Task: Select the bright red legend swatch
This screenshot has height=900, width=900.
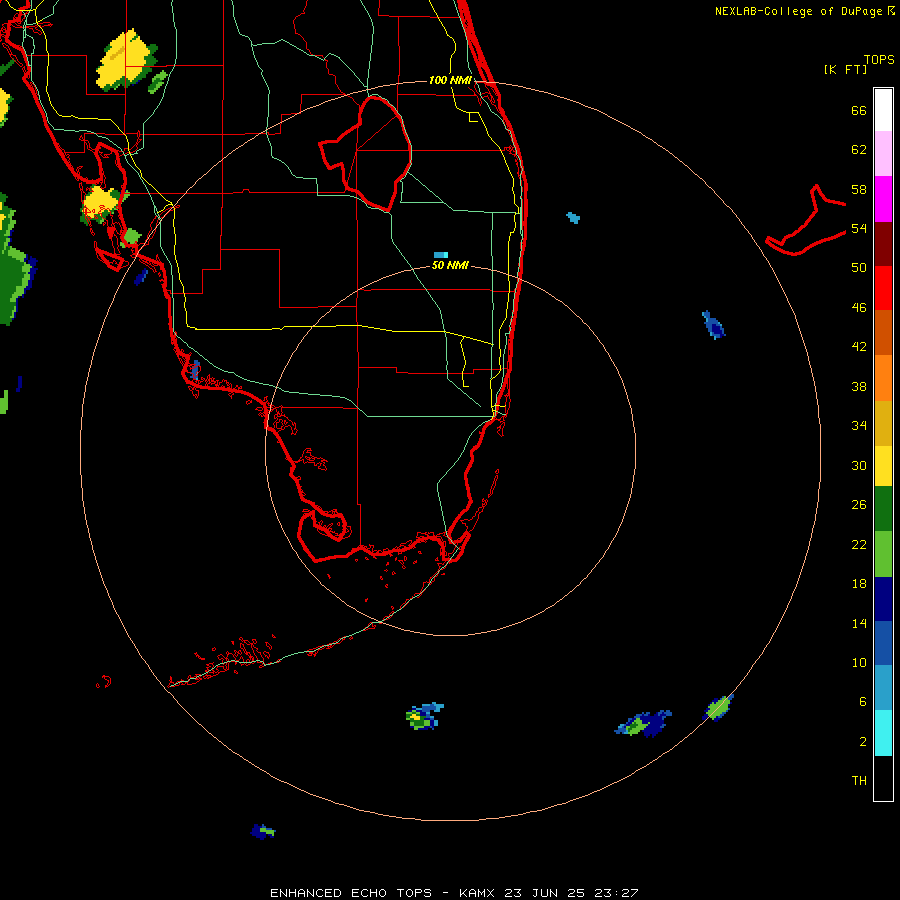Action: click(x=883, y=288)
